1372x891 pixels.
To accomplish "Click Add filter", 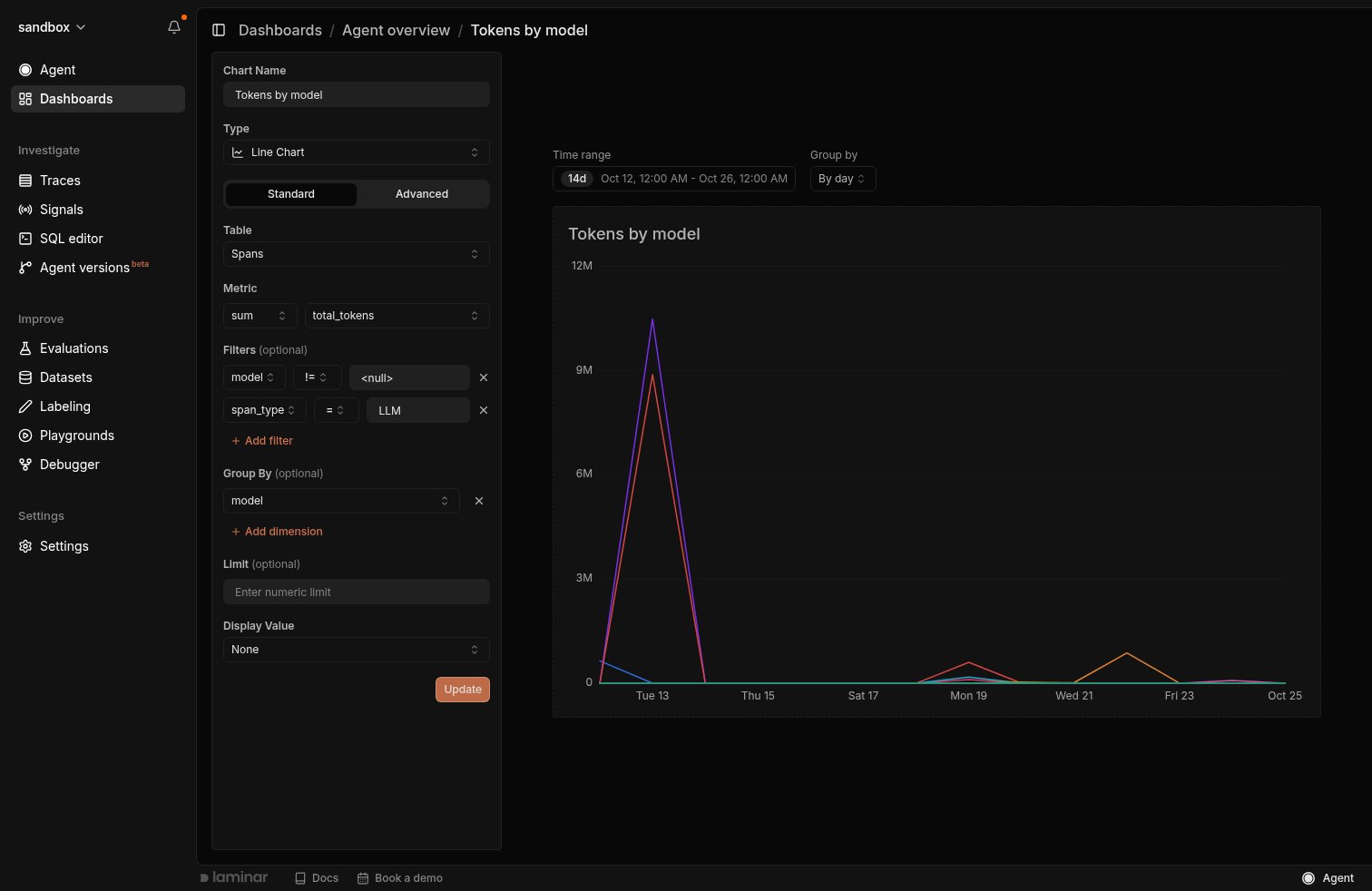I will pos(262,441).
